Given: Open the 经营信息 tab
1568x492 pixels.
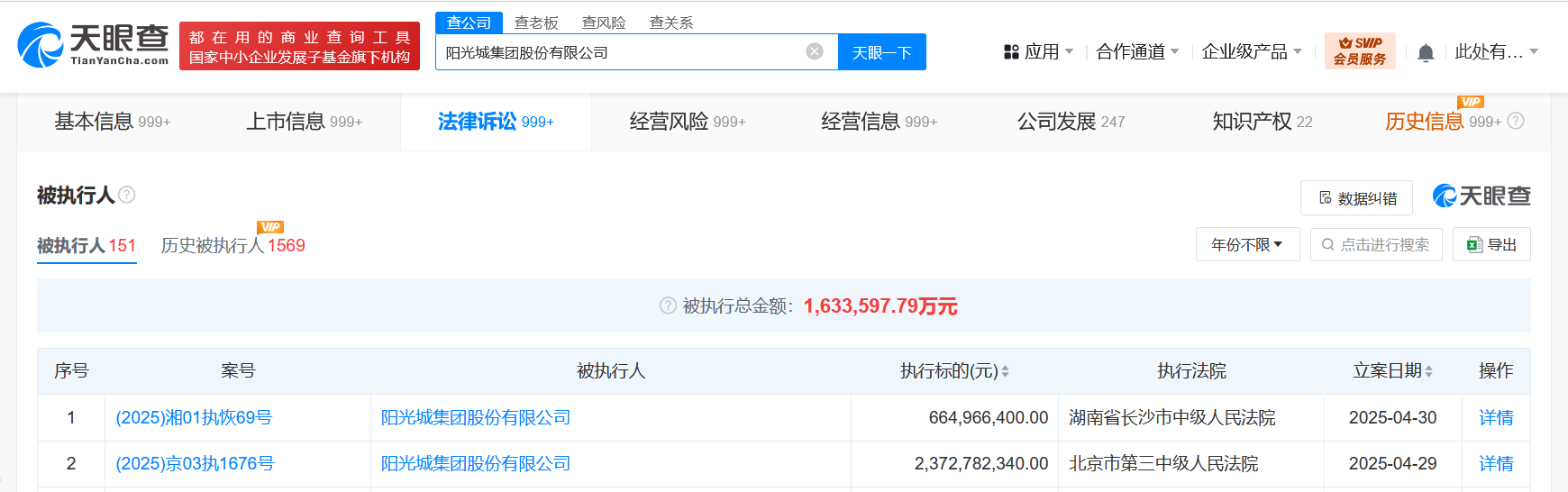Looking at the screenshot, I should pyautogui.click(x=880, y=122).
